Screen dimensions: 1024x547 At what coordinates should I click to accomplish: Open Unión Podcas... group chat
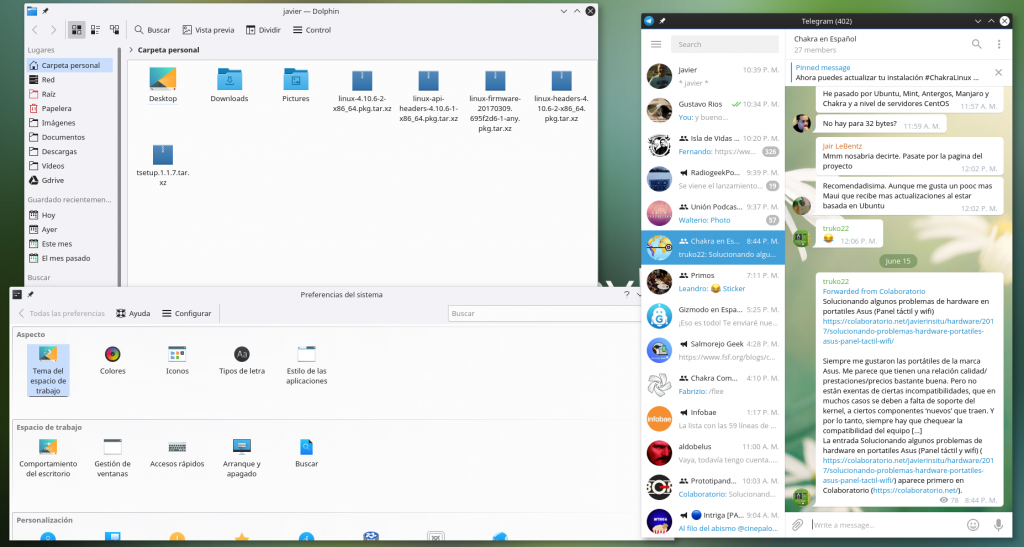tap(713, 213)
